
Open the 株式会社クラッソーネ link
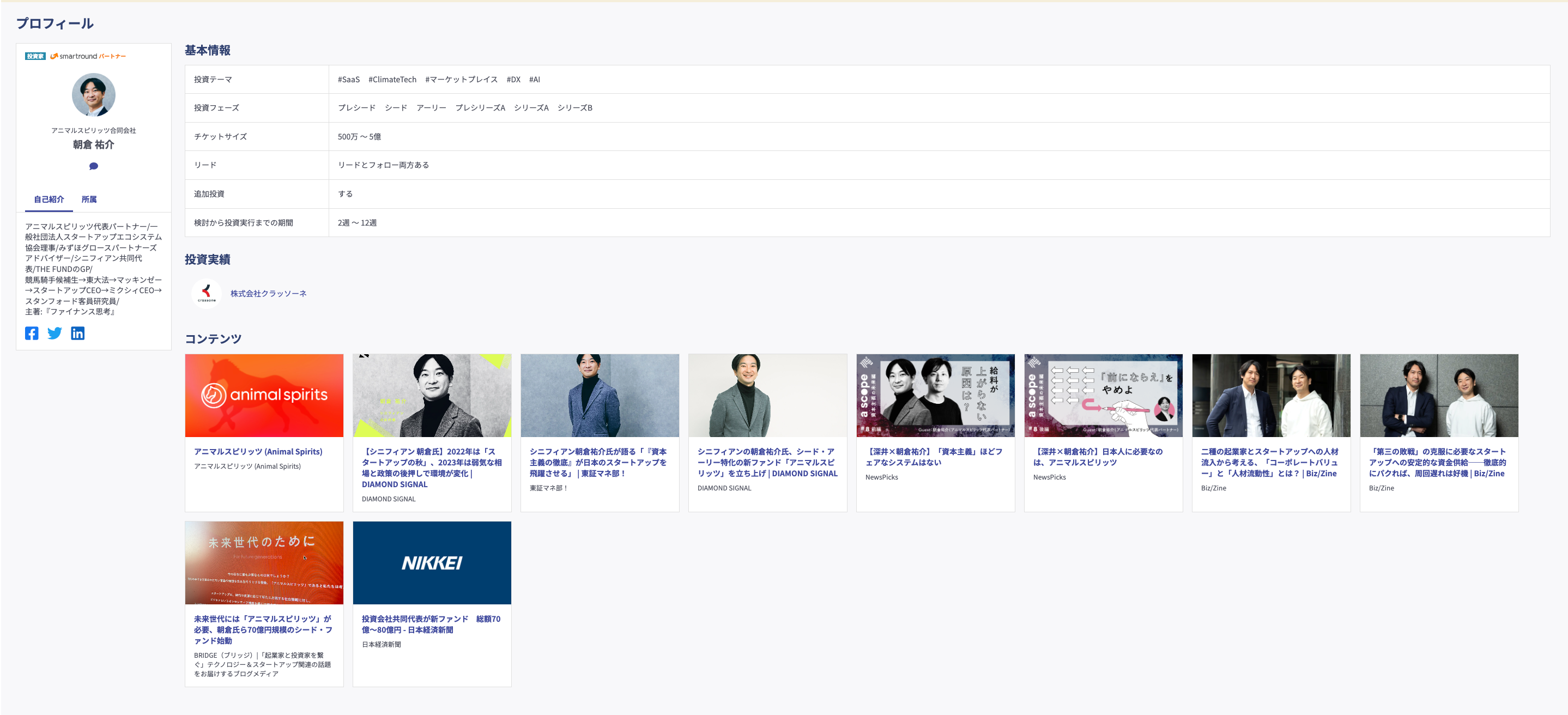pos(269,293)
